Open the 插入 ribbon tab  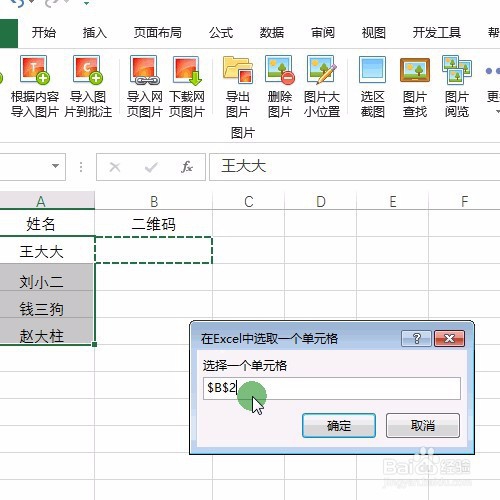click(94, 33)
